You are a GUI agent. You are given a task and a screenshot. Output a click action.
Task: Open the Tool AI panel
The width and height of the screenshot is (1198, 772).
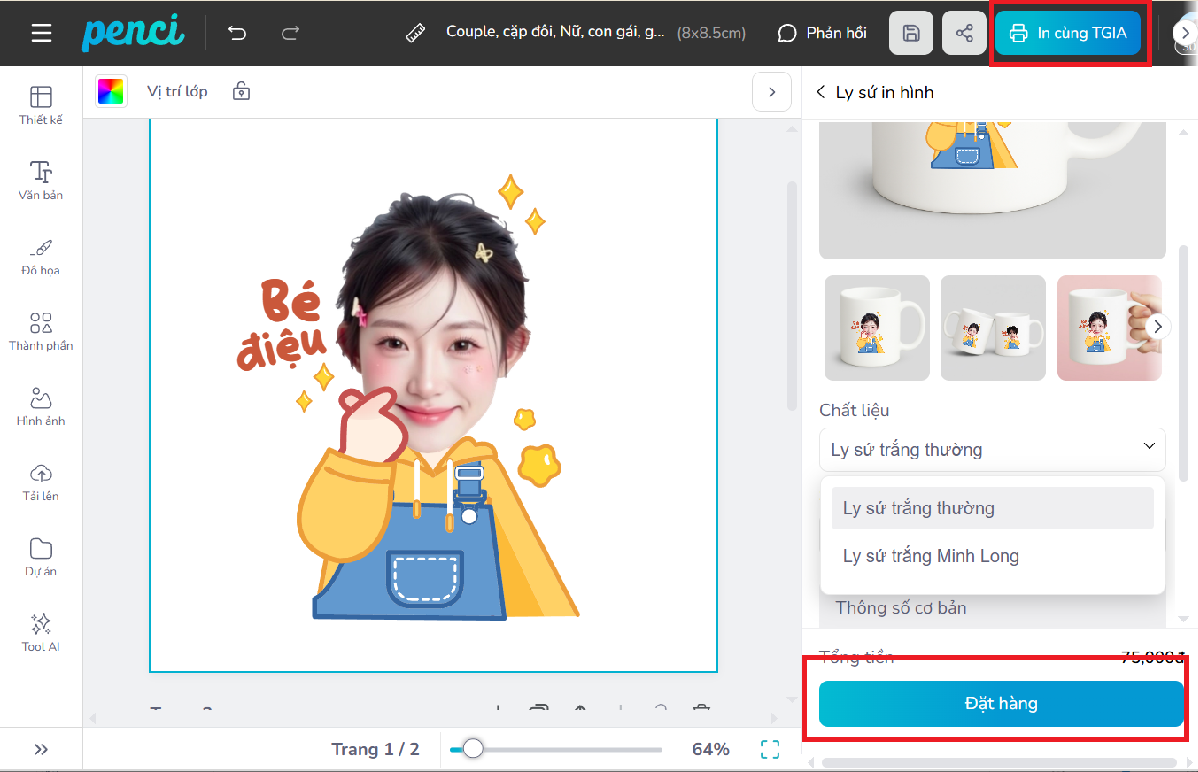click(x=41, y=632)
